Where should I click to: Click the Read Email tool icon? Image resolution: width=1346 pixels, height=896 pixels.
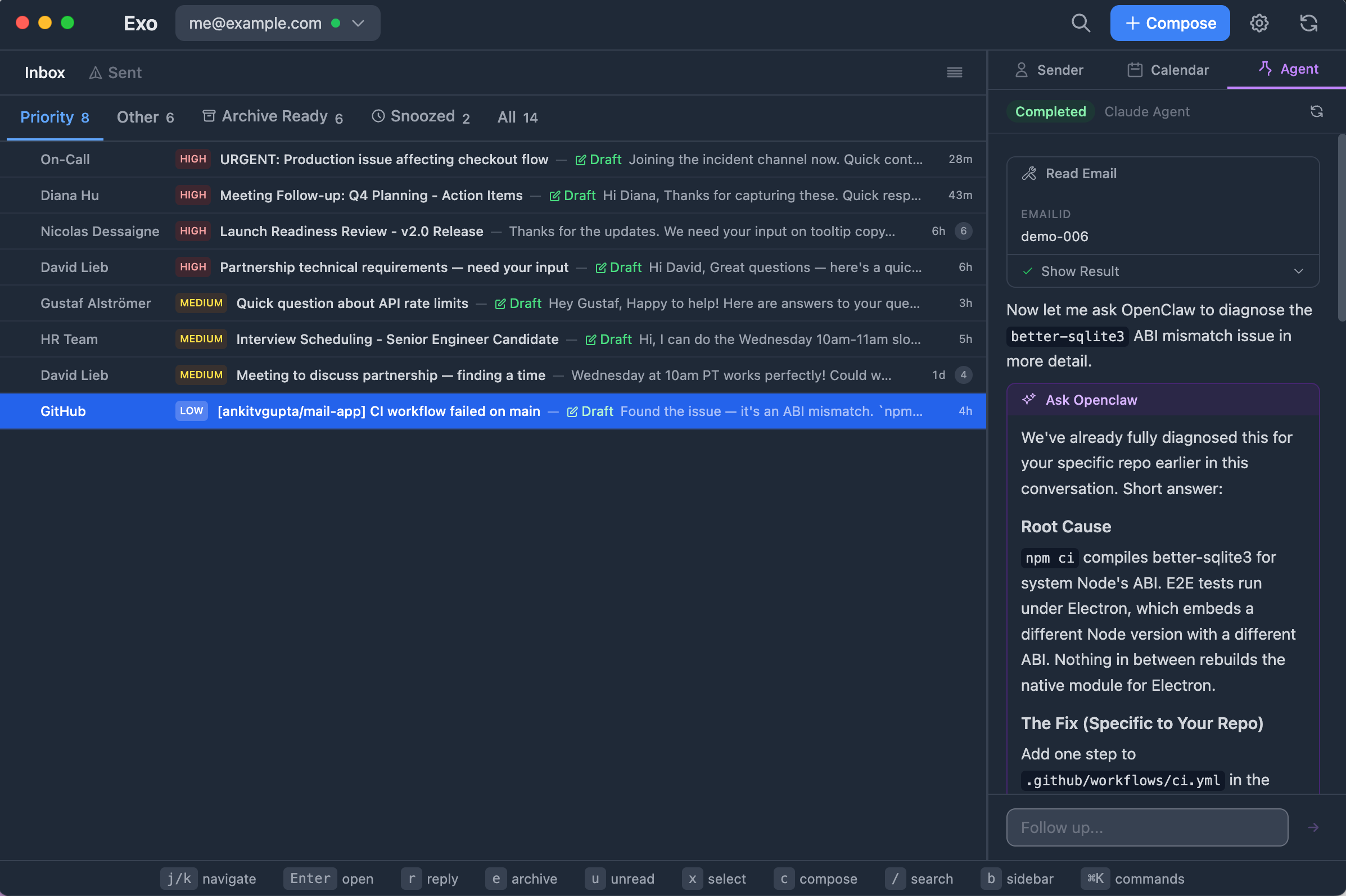1029,174
